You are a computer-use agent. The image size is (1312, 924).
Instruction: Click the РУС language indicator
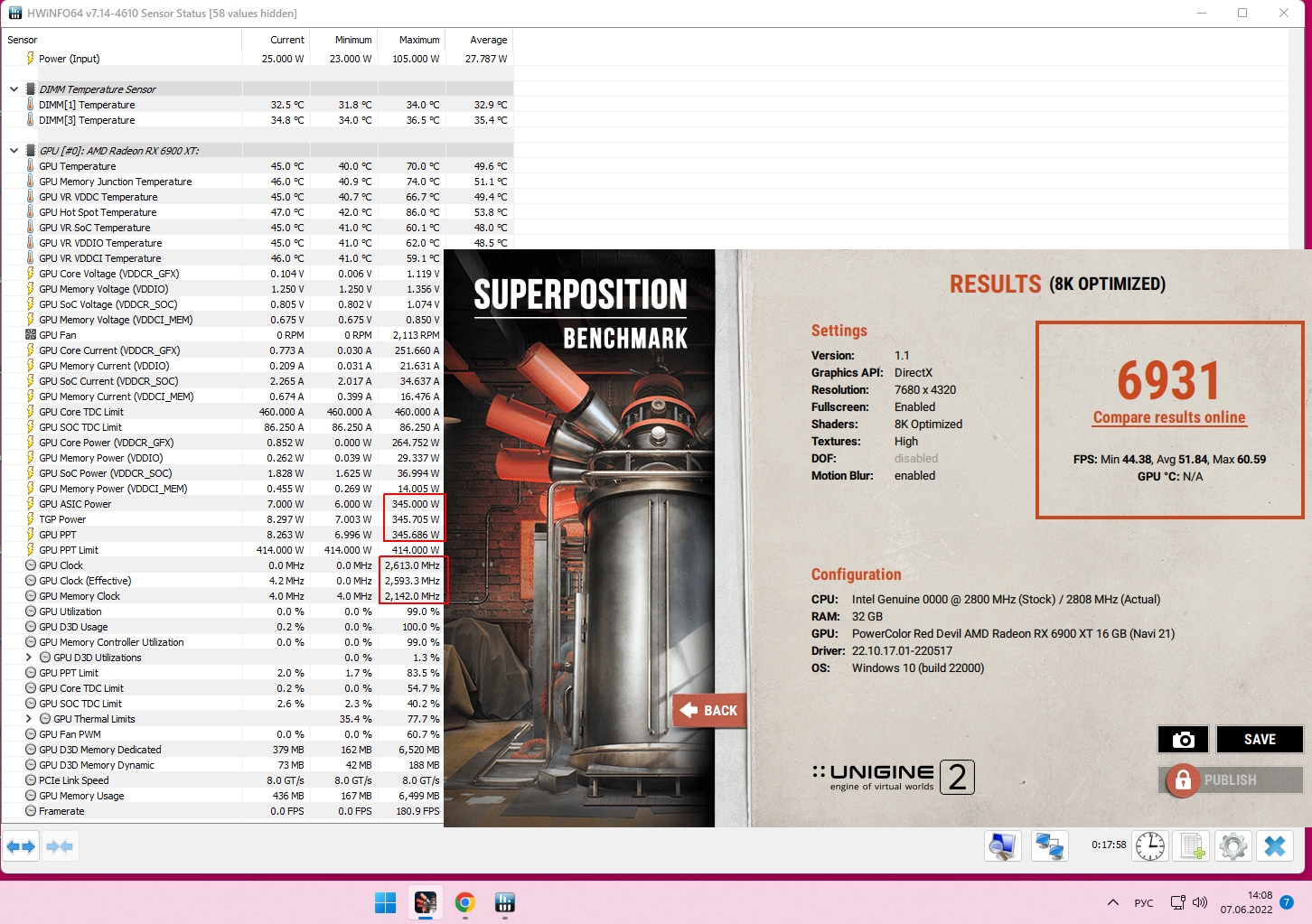pyautogui.click(x=1144, y=902)
